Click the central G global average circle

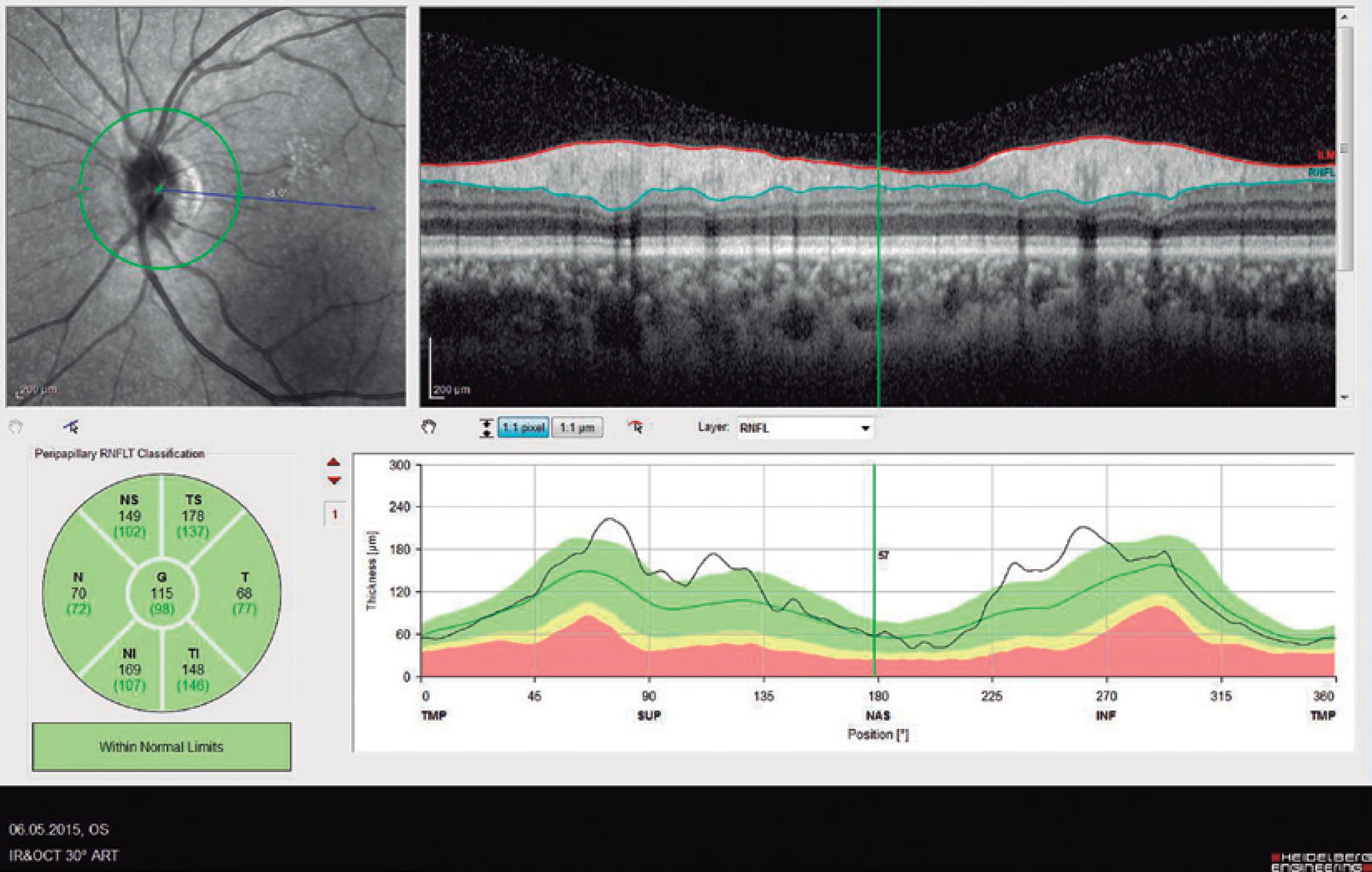point(162,594)
